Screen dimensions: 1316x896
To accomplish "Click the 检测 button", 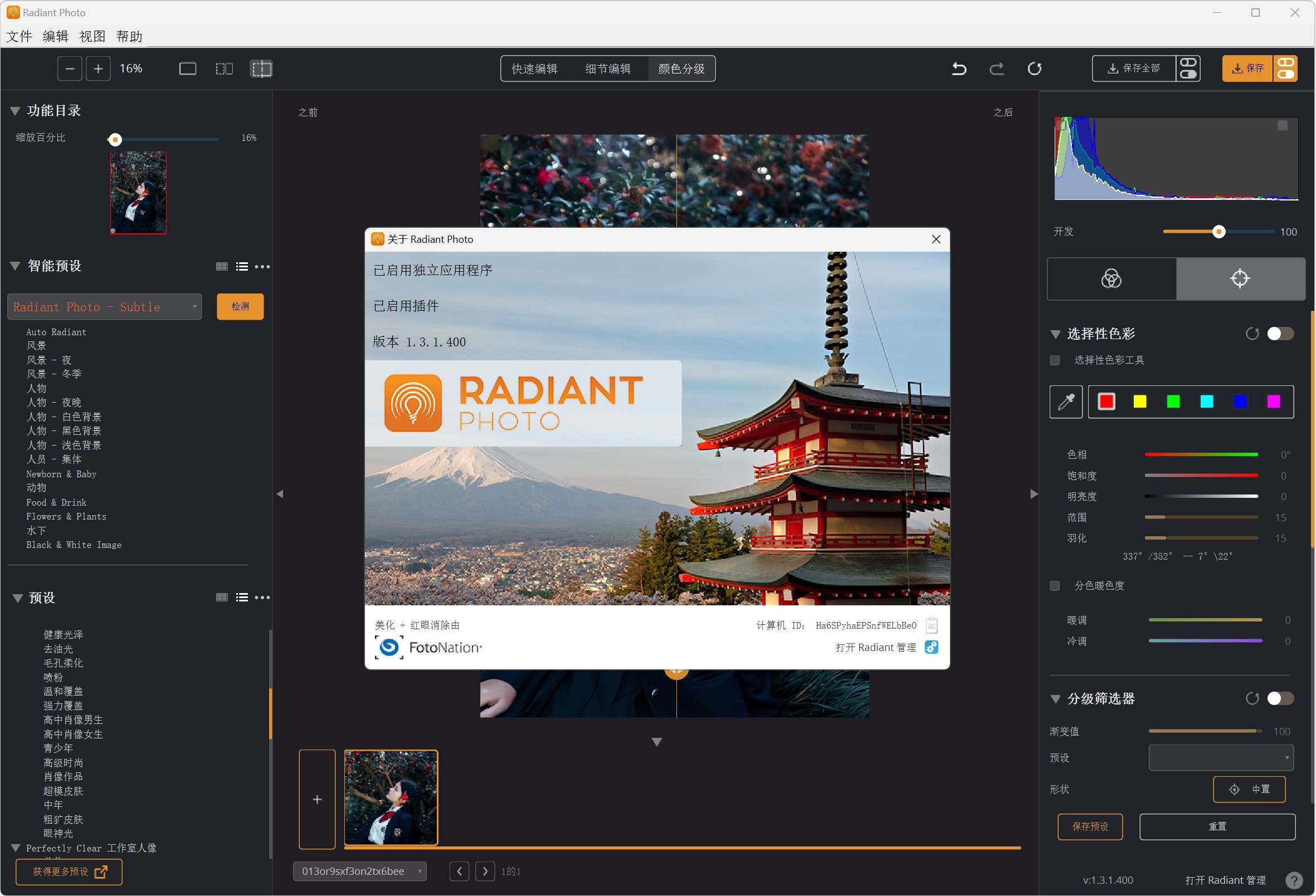I will click(240, 306).
